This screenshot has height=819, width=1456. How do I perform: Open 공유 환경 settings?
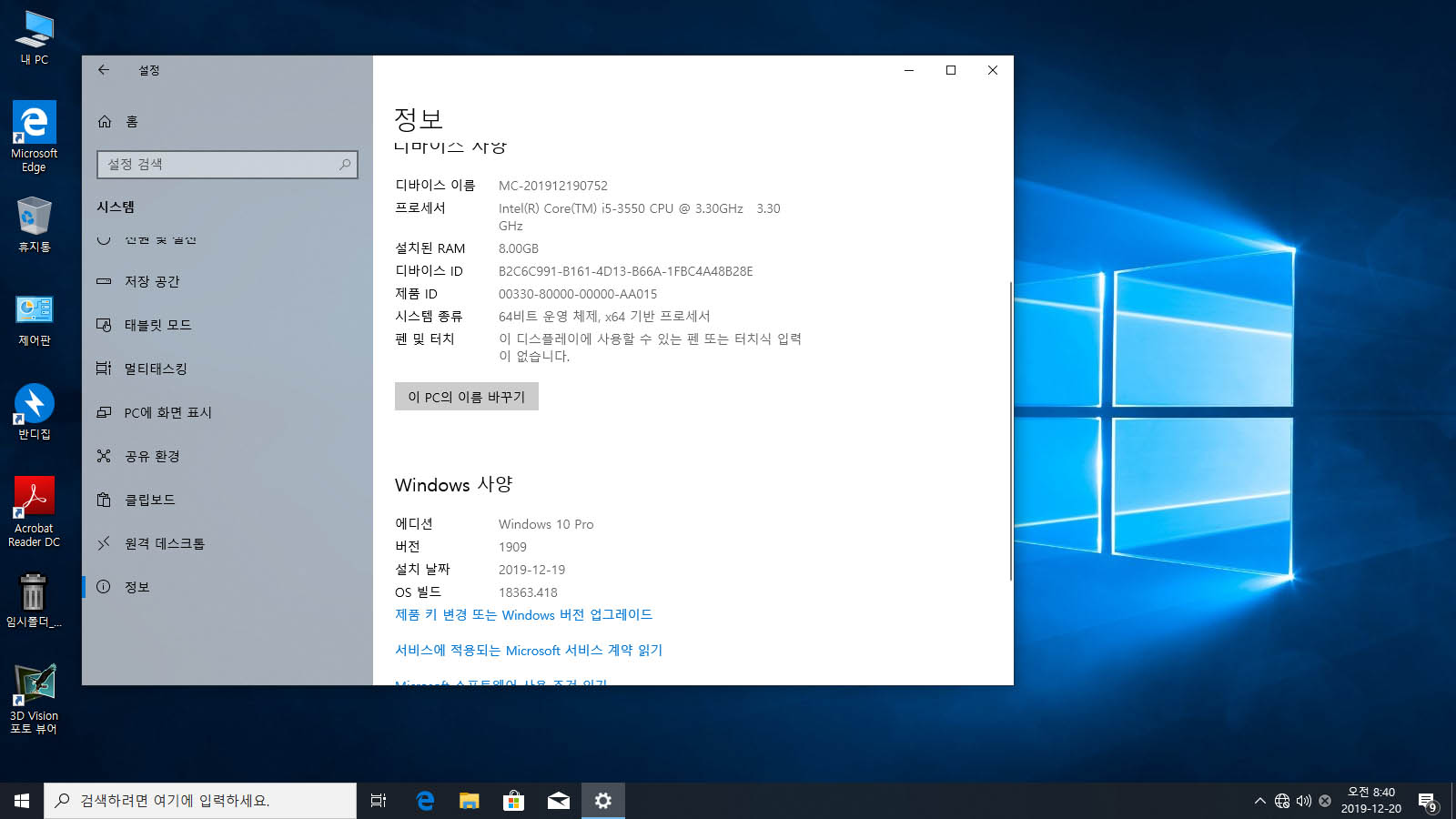(227, 456)
